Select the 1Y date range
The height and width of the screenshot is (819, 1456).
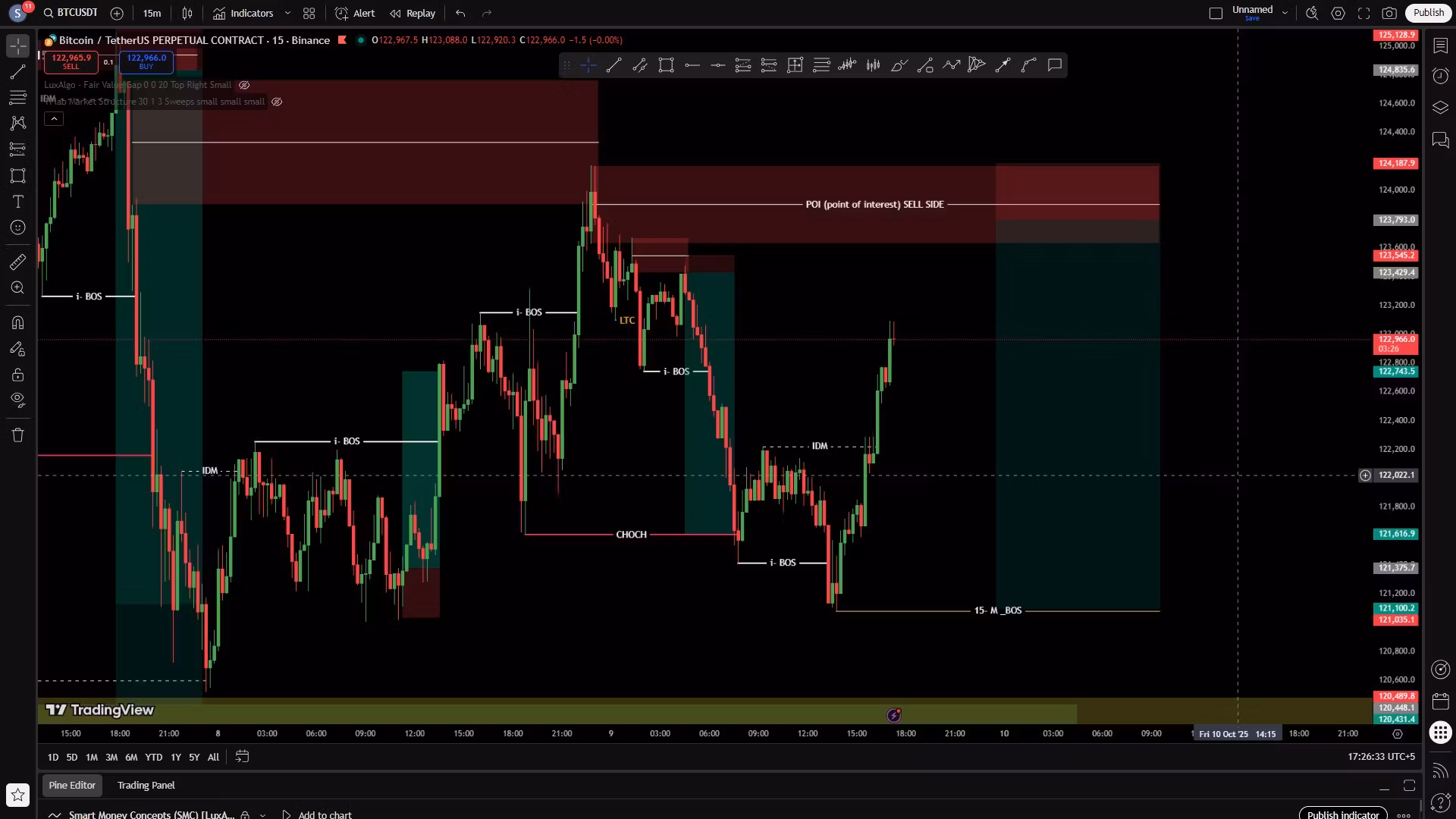point(175,758)
